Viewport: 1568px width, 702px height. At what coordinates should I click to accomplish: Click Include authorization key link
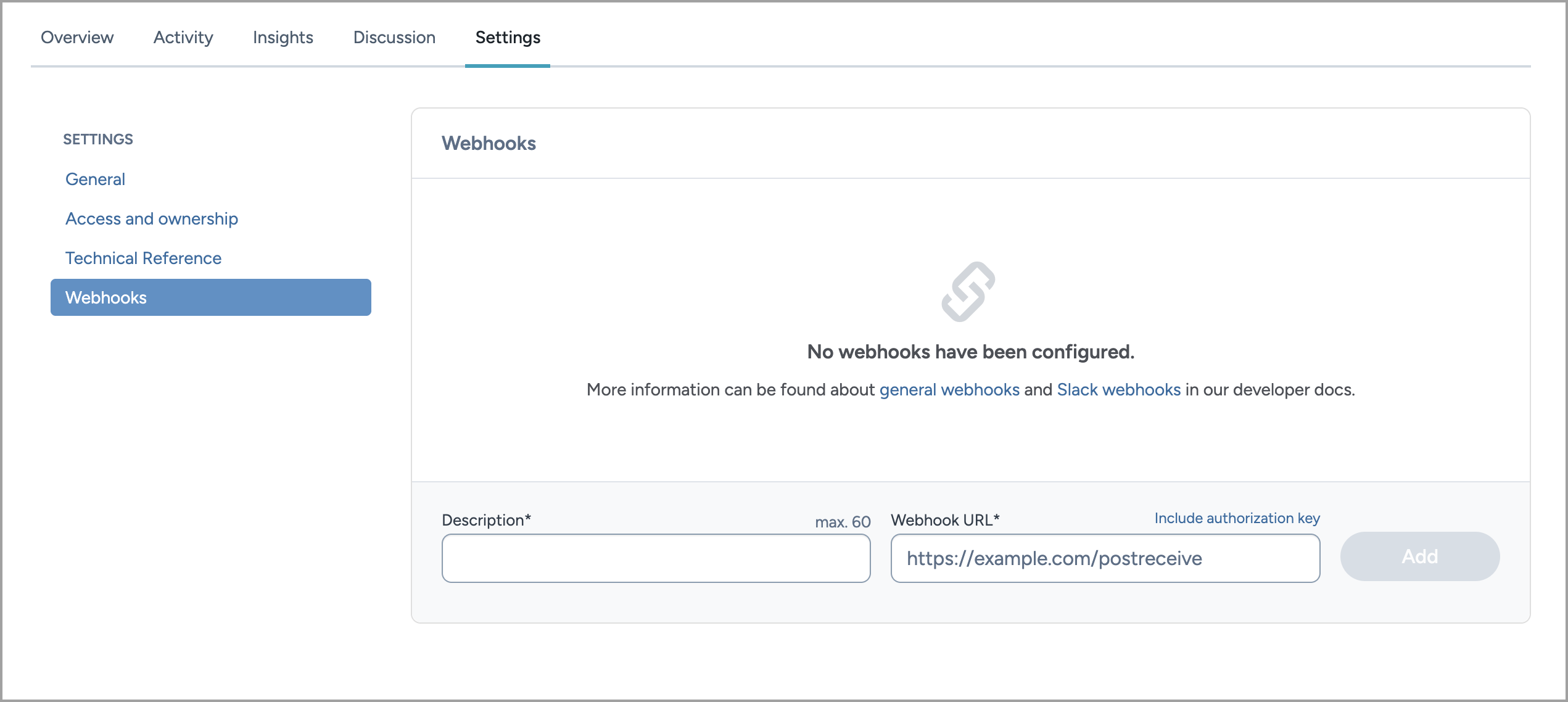1237,518
